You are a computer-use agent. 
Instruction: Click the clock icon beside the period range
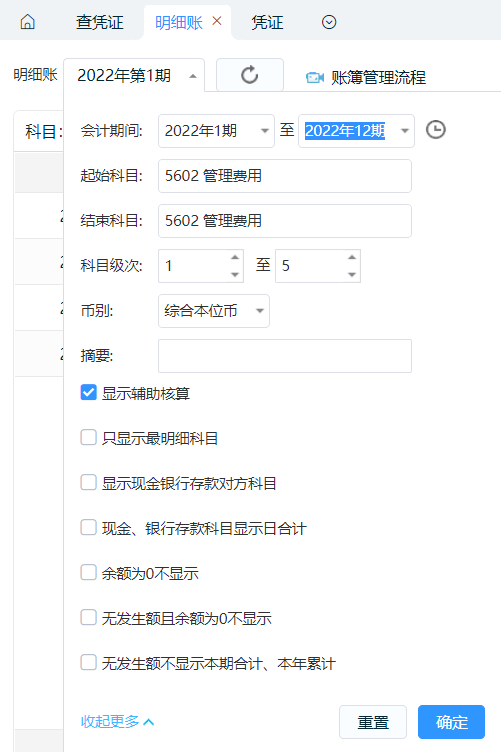pyautogui.click(x=436, y=130)
